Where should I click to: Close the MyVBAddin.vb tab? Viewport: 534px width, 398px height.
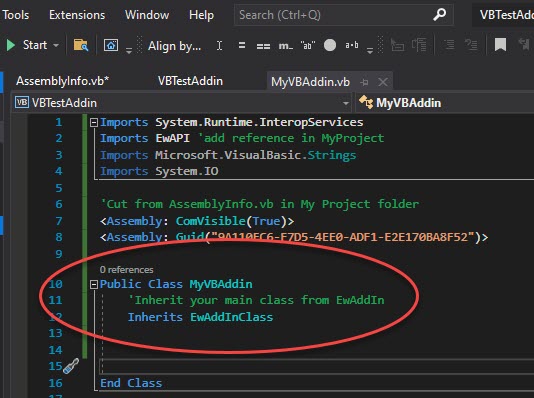coord(383,82)
